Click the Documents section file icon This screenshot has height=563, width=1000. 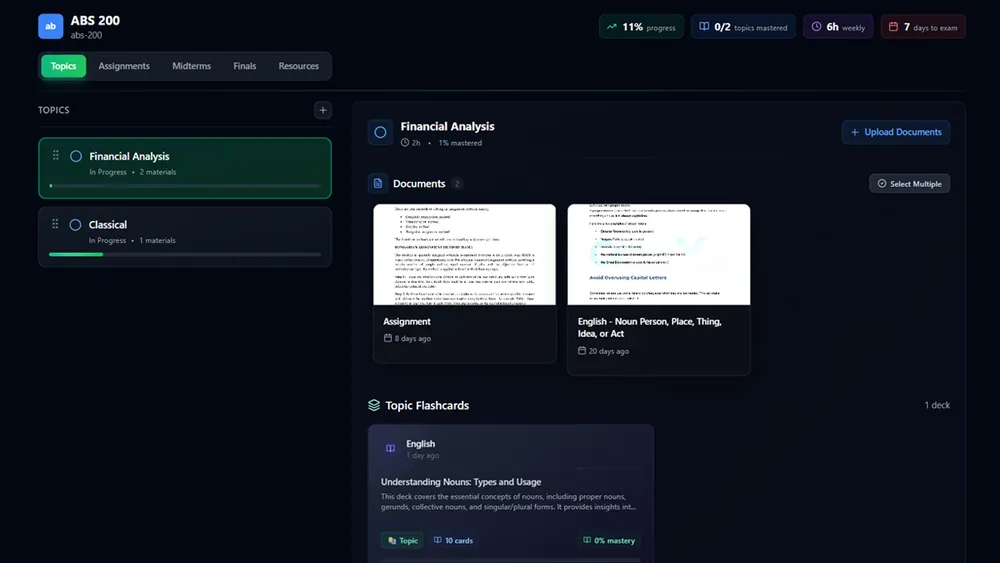coord(378,184)
